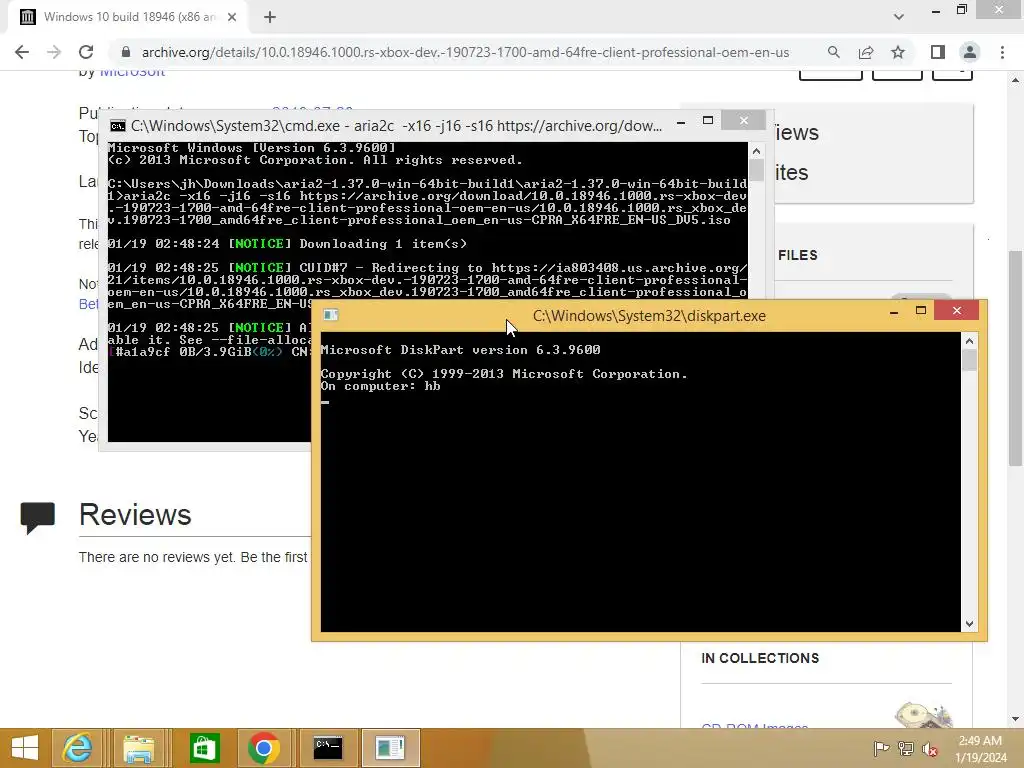Click scroll up arrow in diskpart window
Viewport: 1024px width, 768px height.
click(969, 341)
